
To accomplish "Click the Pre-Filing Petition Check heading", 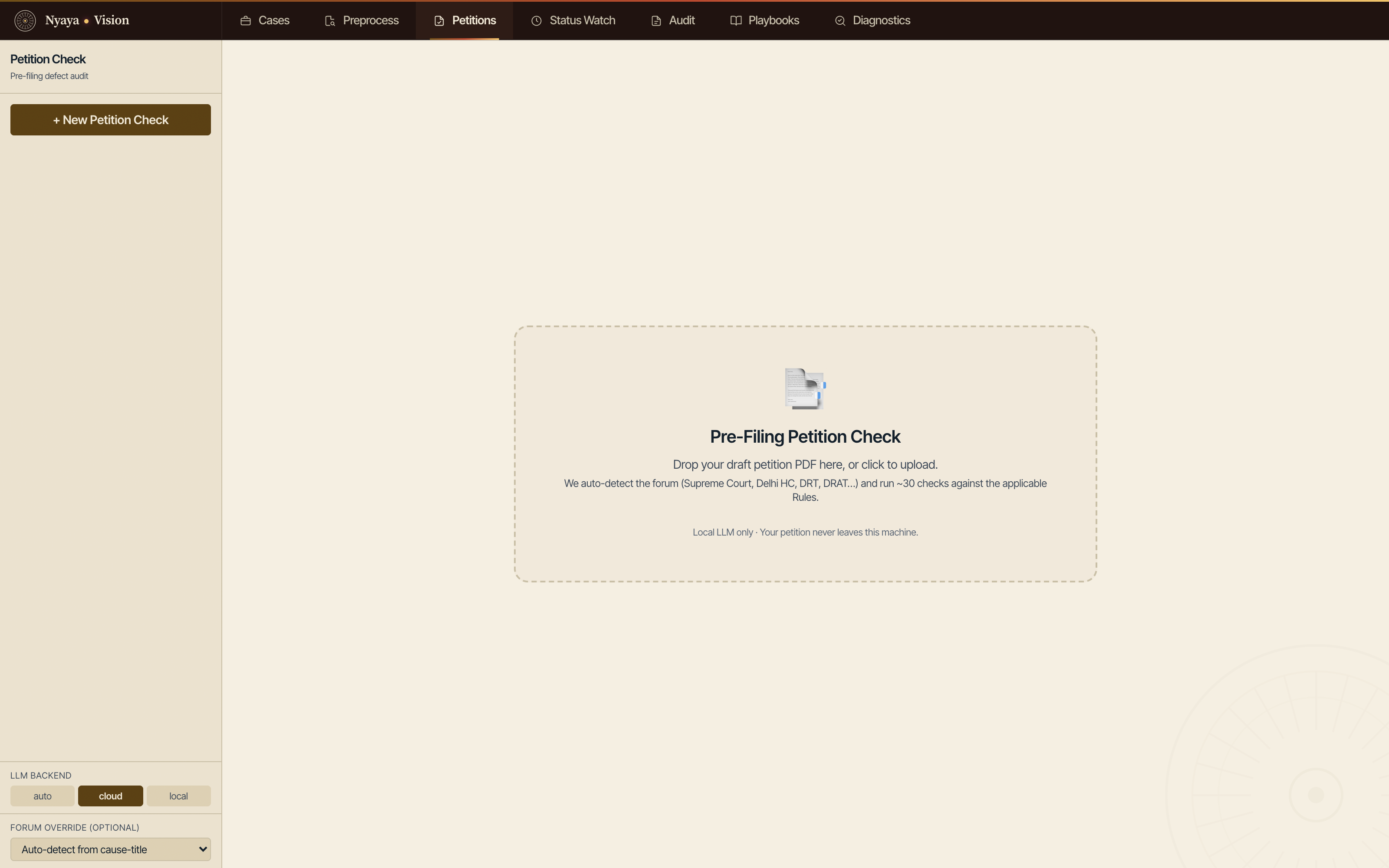I will [805, 437].
